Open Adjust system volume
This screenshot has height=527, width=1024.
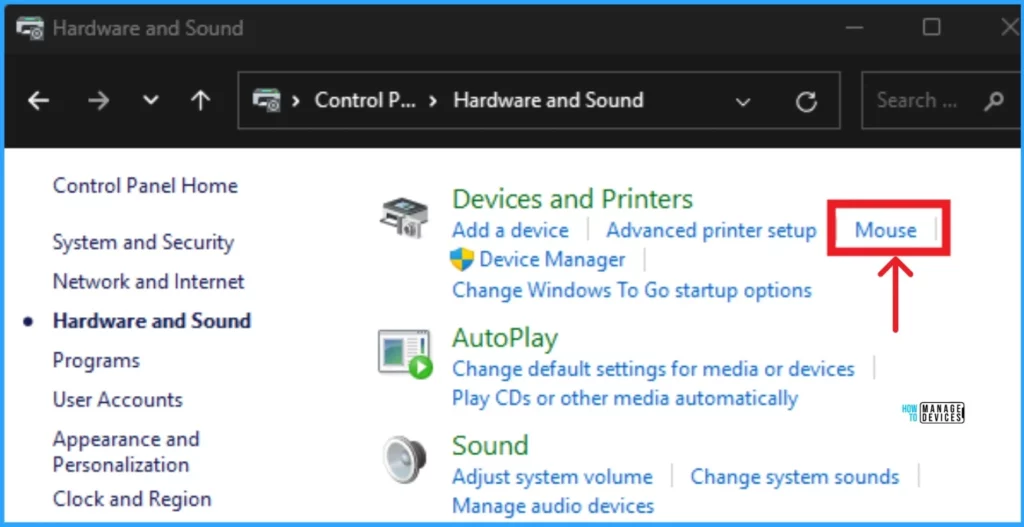click(552, 477)
